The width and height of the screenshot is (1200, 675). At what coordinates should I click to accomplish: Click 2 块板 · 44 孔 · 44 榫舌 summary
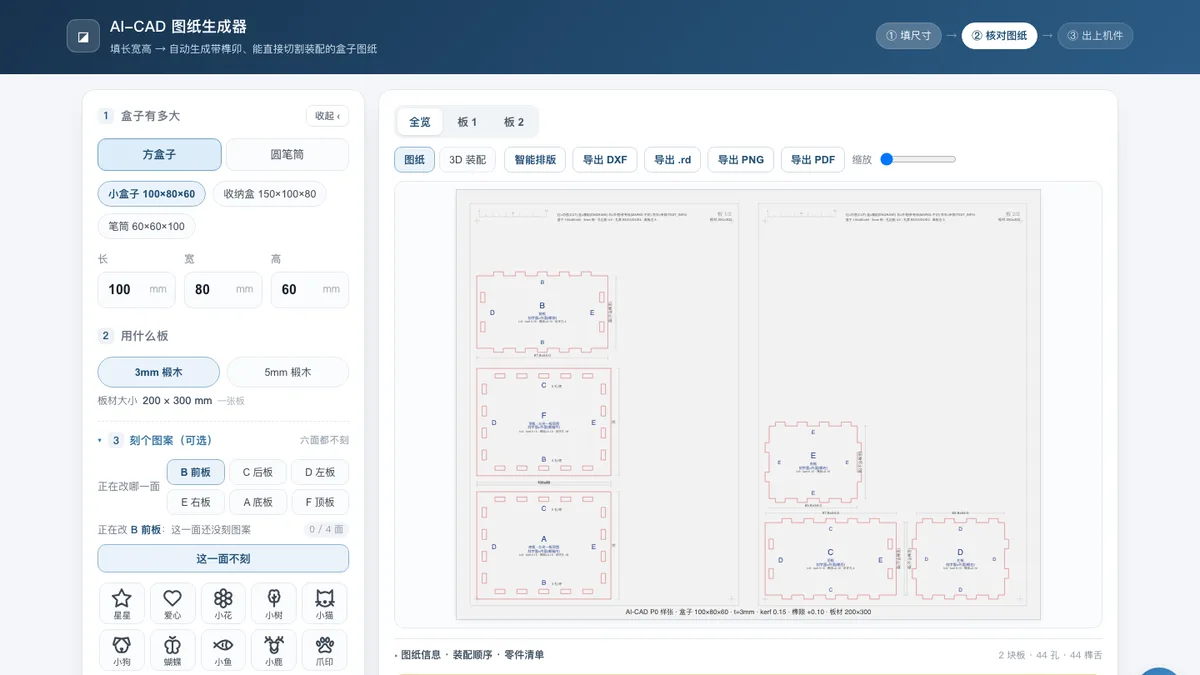(x=1049, y=655)
